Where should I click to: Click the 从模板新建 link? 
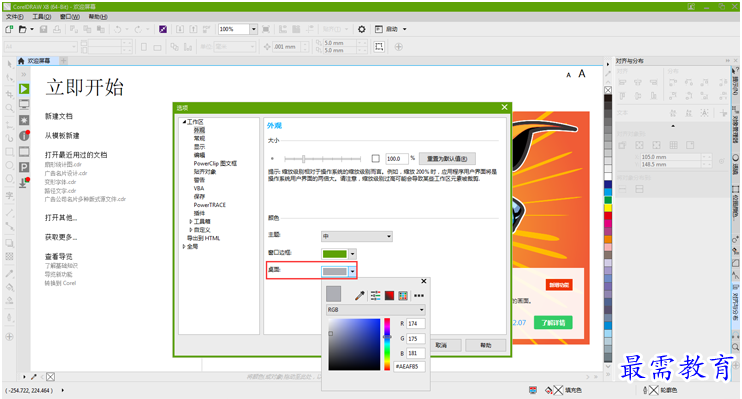pyautogui.click(x=62, y=136)
